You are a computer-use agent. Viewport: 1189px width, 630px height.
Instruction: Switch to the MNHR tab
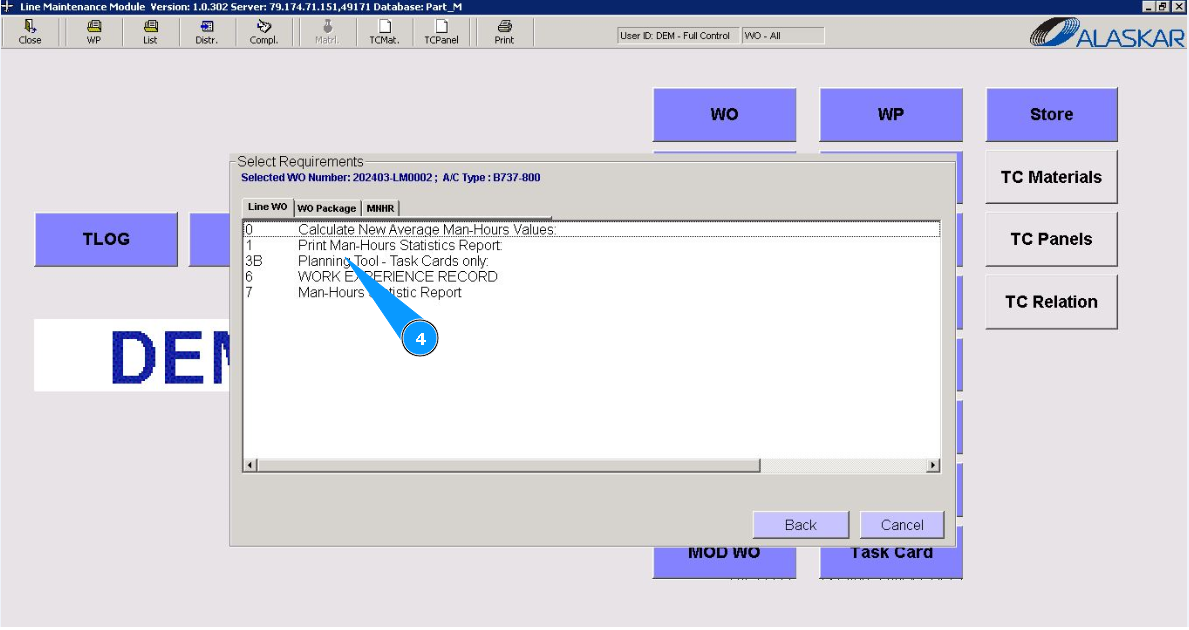pyautogui.click(x=381, y=208)
